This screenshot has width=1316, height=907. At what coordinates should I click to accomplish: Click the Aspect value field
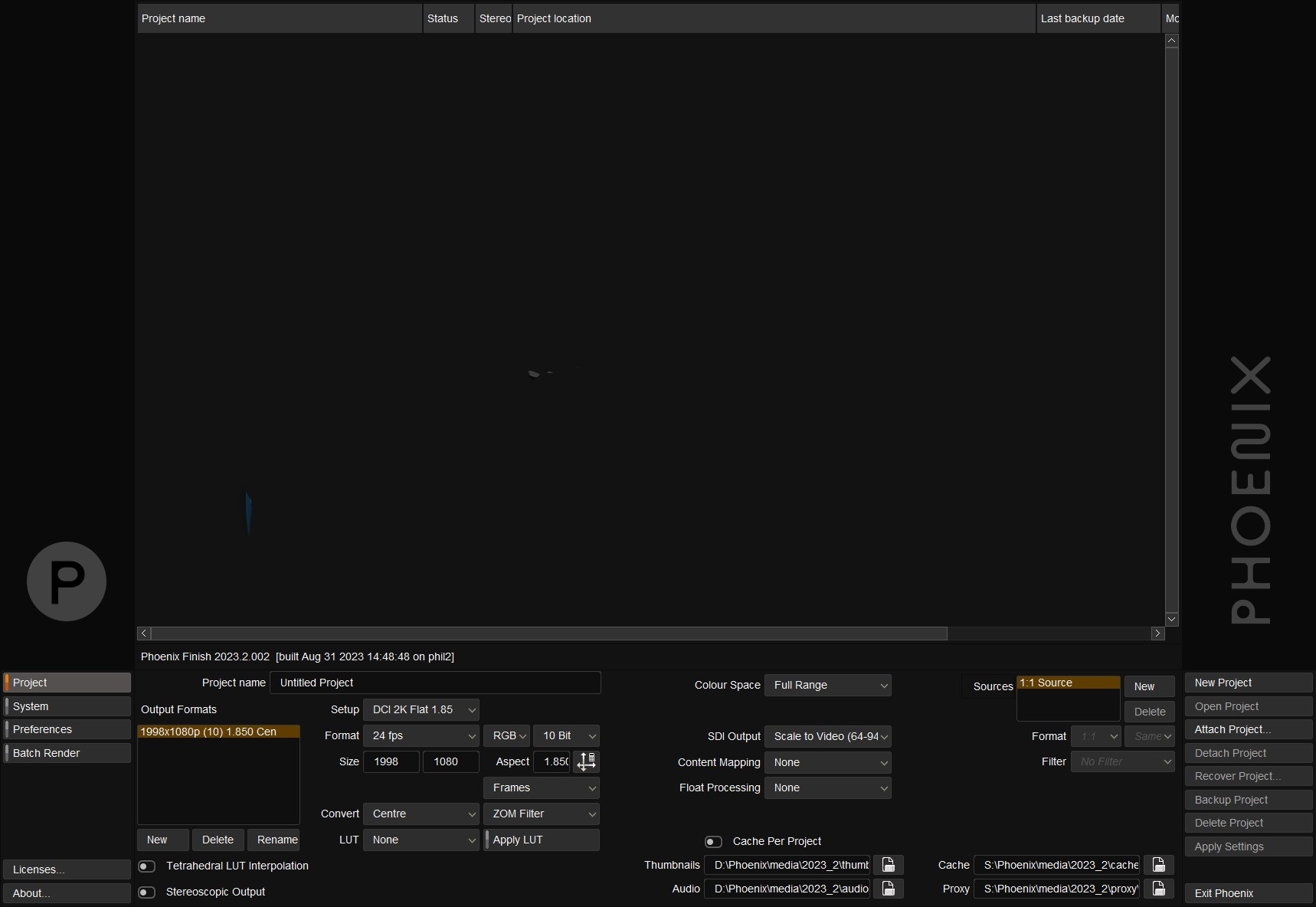(552, 761)
